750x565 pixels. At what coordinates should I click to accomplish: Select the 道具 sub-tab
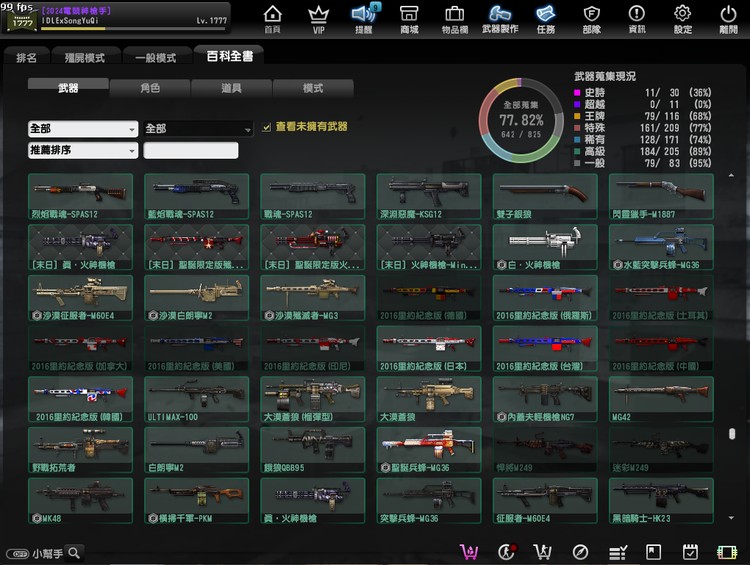coord(231,88)
